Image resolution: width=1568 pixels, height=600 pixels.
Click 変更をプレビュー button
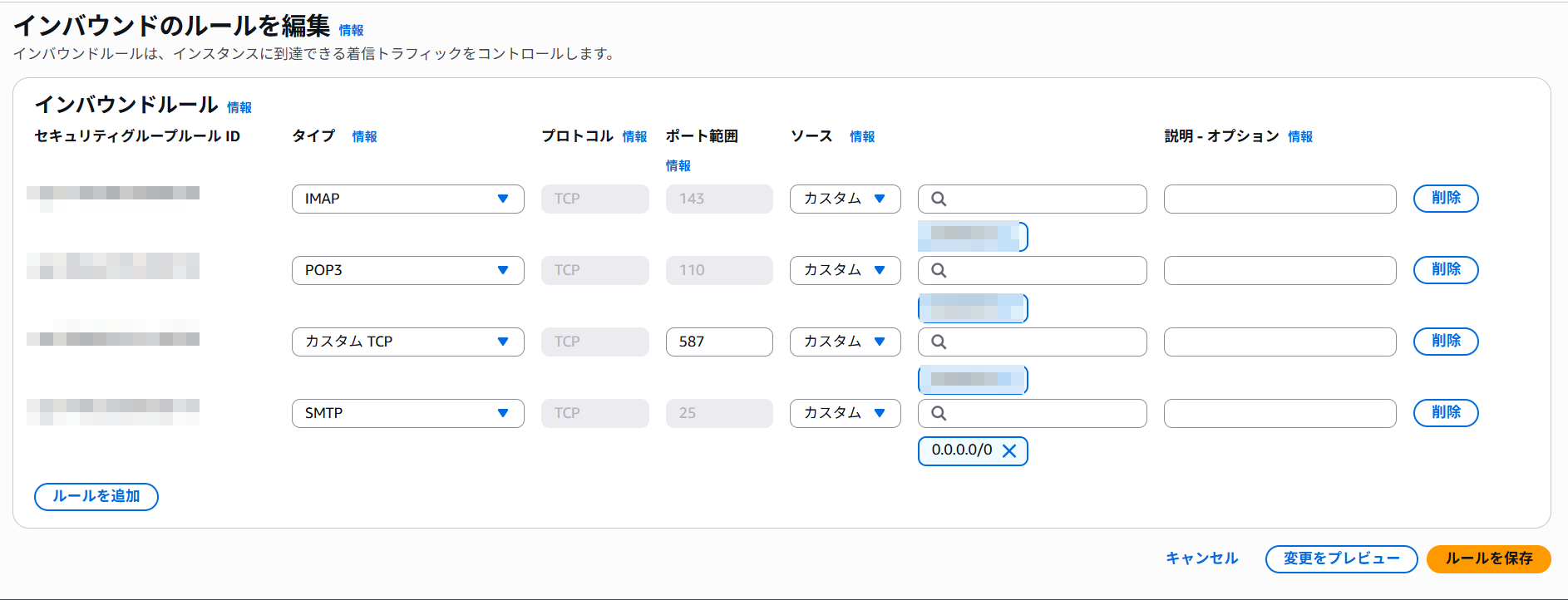1340,558
